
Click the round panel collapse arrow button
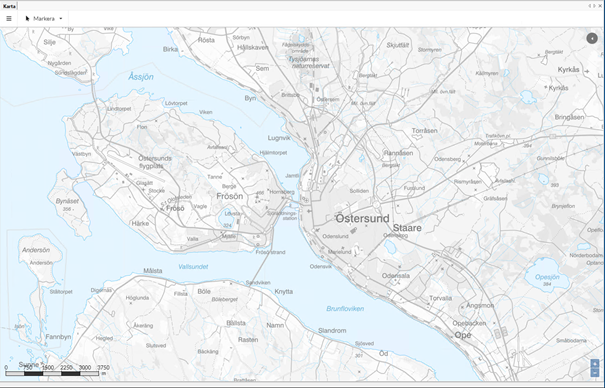click(592, 38)
